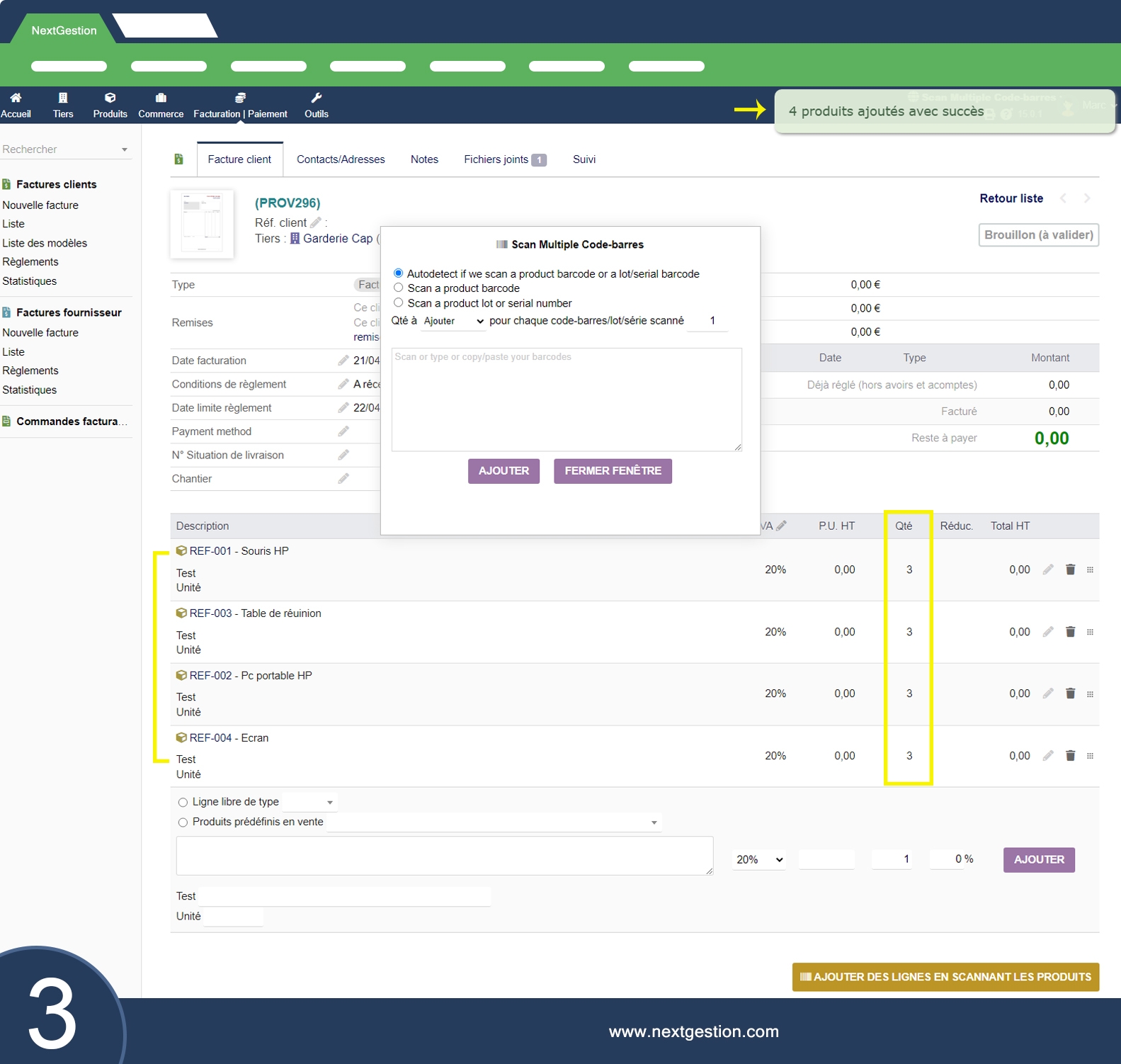Click the Accueil home icon
Image resolution: width=1121 pixels, height=1064 pixels.
click(16, 98)
